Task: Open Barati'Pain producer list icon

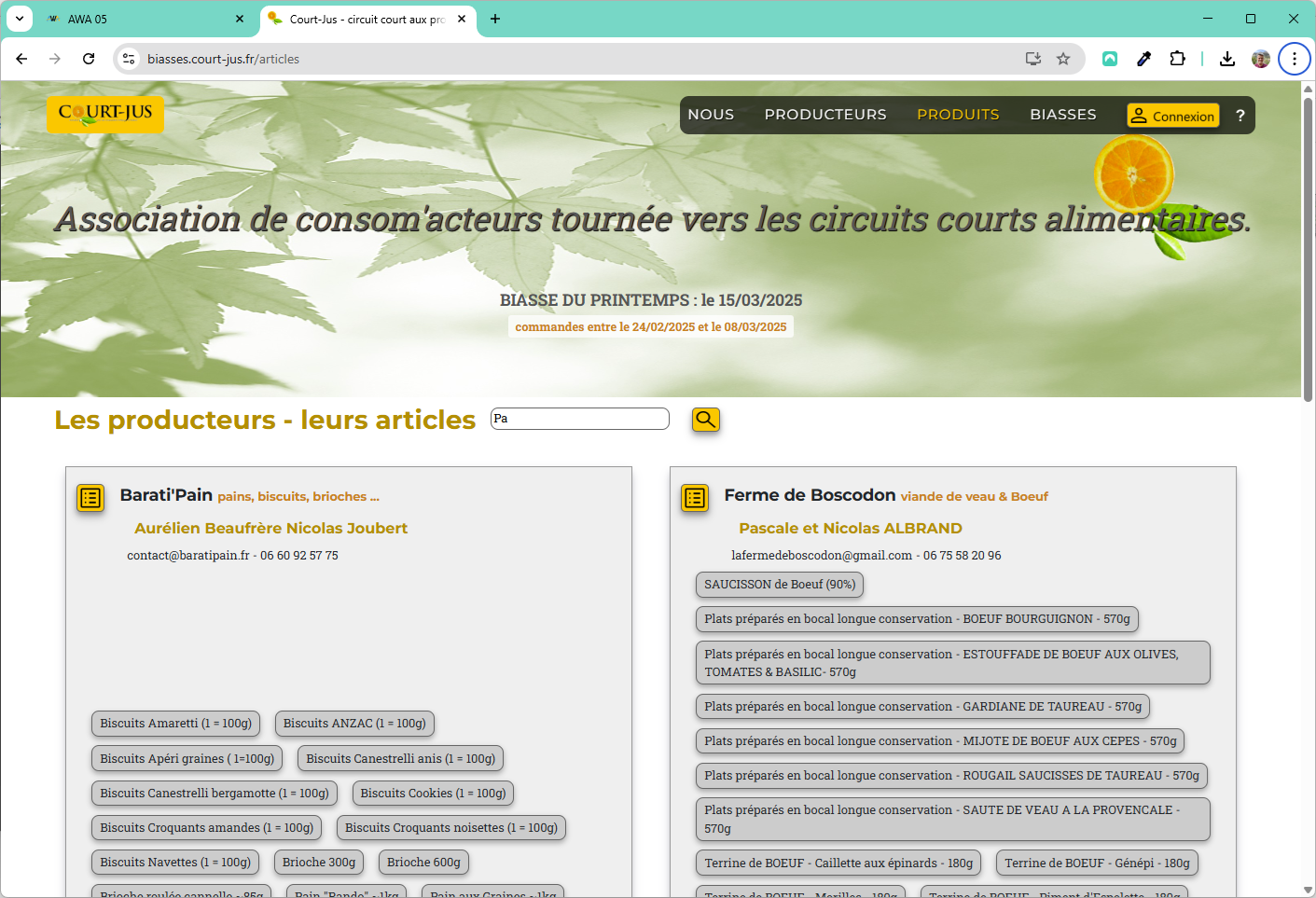Action: [x=90, y=498]
